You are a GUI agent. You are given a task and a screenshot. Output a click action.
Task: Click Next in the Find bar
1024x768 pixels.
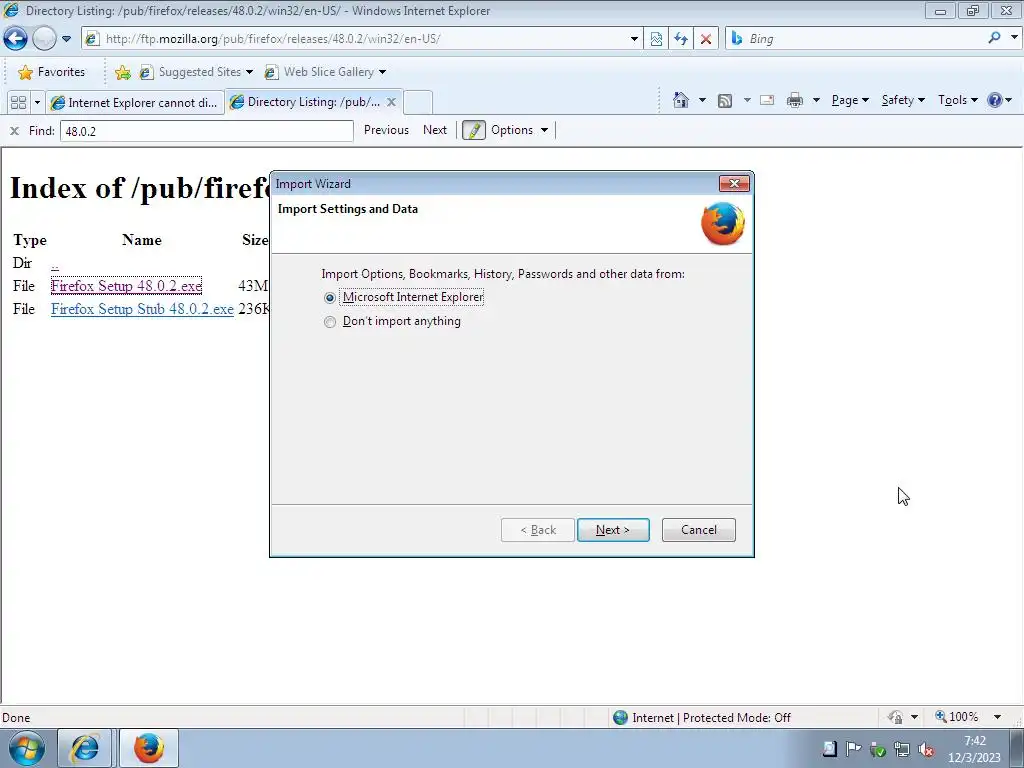pos(435,130)
